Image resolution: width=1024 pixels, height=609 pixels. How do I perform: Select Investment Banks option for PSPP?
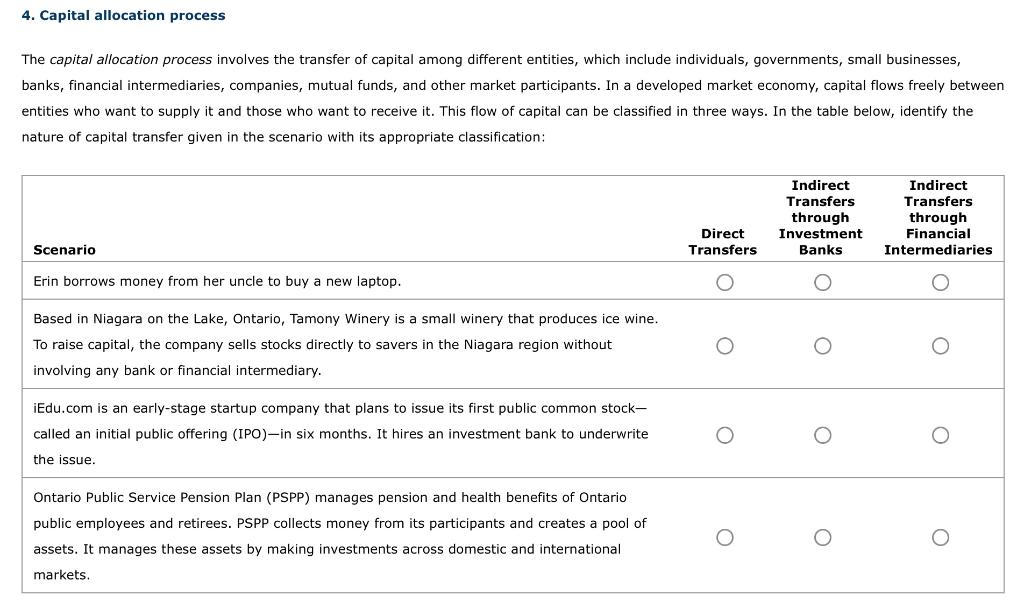tap(822, 537)
